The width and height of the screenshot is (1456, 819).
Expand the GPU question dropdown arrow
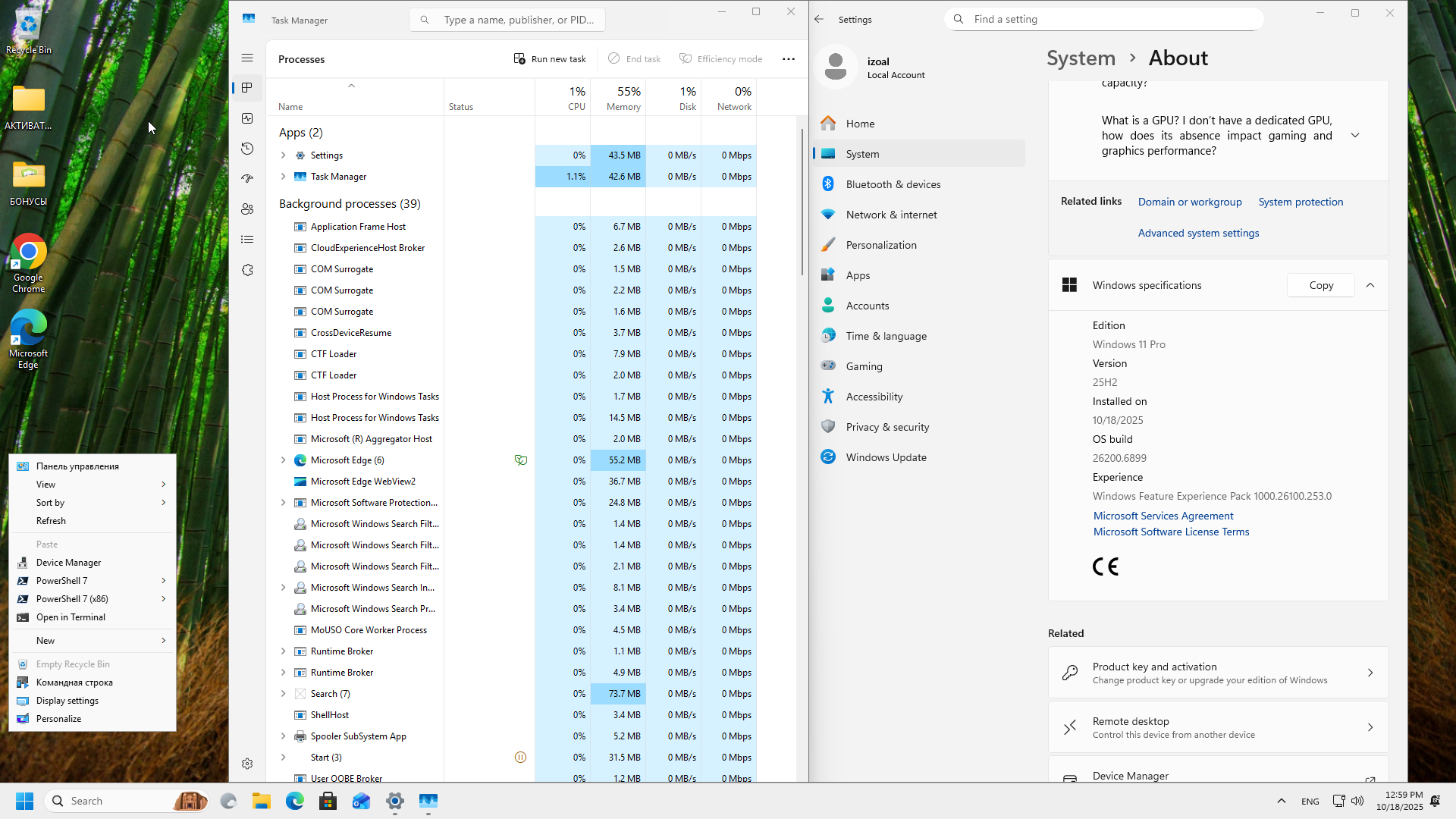[x=1355, y=136]
